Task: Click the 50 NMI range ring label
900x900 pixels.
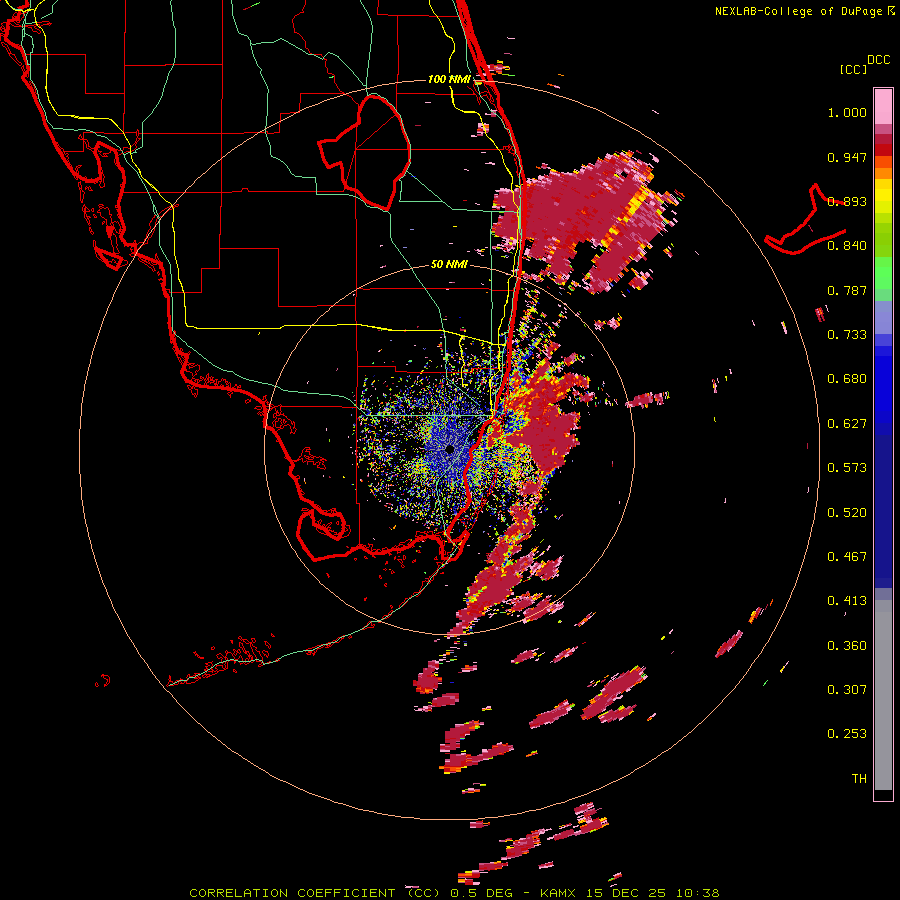Action: click(x=449, y=265)
